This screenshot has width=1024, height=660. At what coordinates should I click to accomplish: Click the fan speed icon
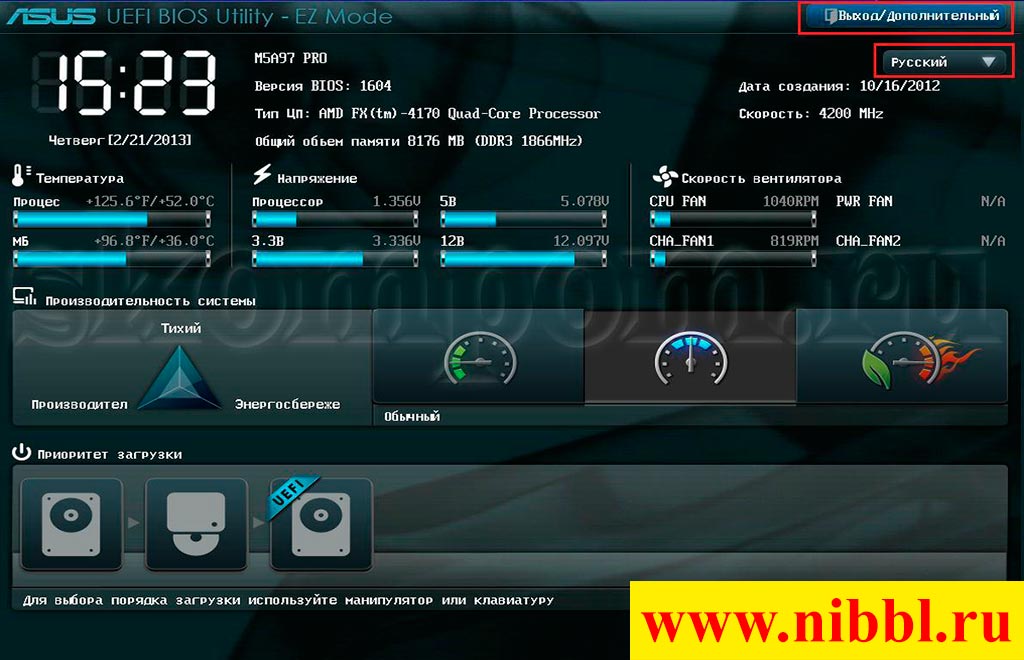665,176
